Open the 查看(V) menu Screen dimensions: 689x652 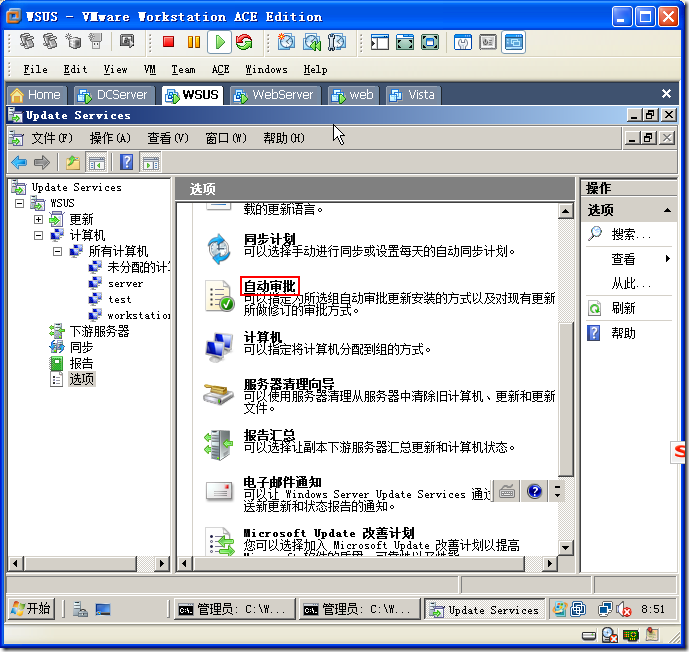click(168, 138)
